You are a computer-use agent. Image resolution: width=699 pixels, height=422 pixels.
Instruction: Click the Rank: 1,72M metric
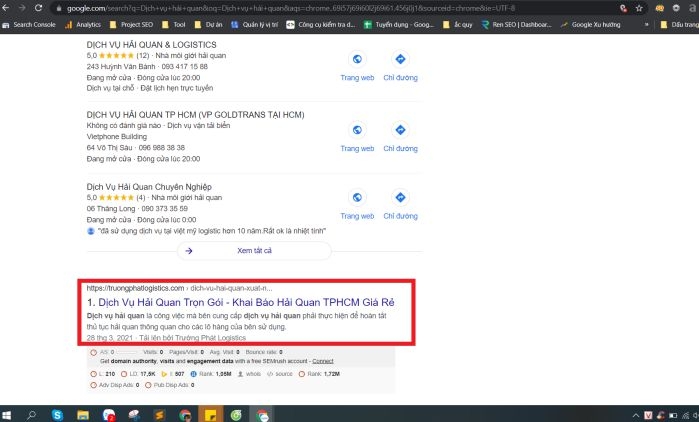click(x=319, y=374)
